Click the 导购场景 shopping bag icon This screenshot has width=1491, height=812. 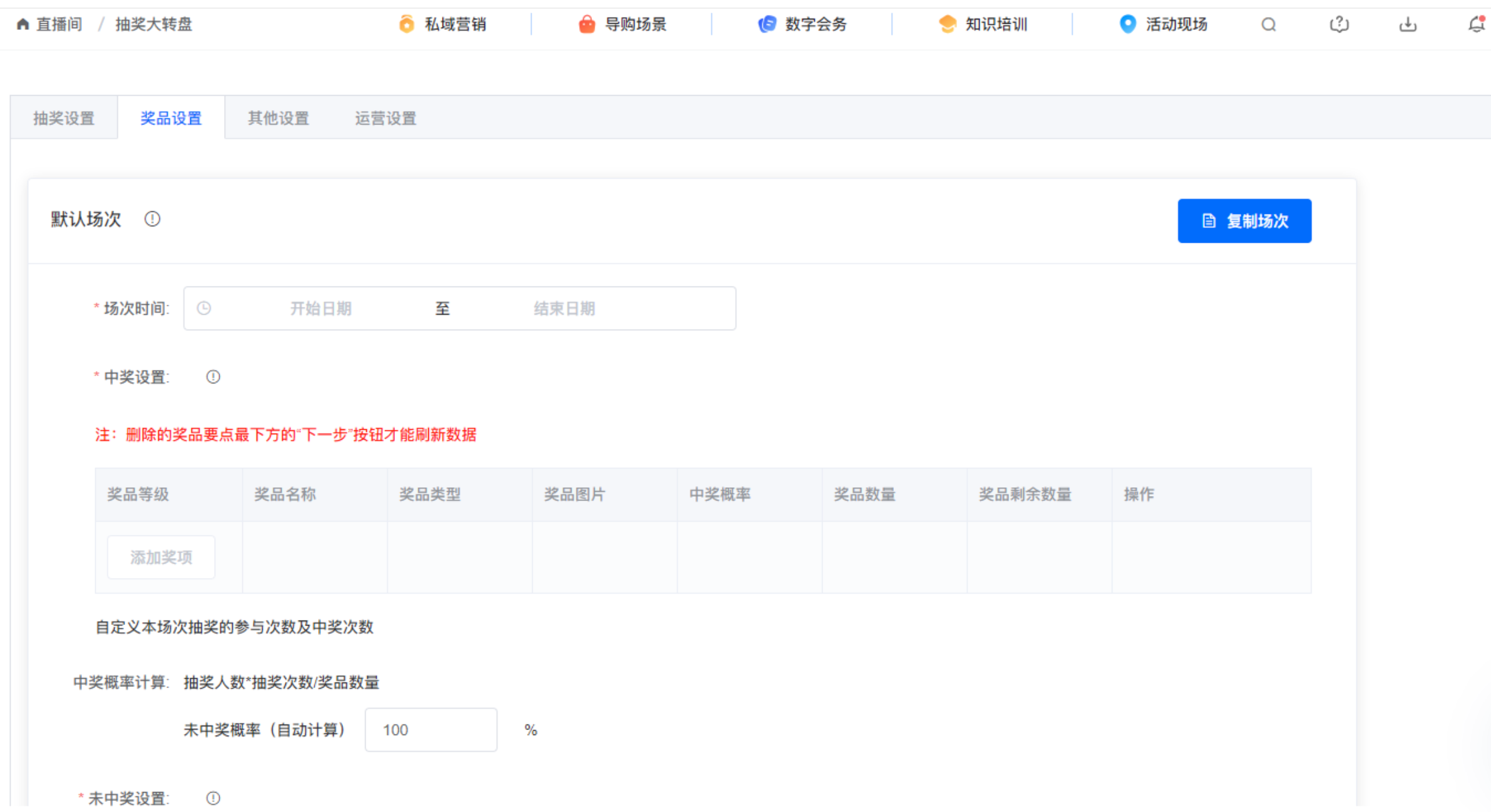(587, 24)
